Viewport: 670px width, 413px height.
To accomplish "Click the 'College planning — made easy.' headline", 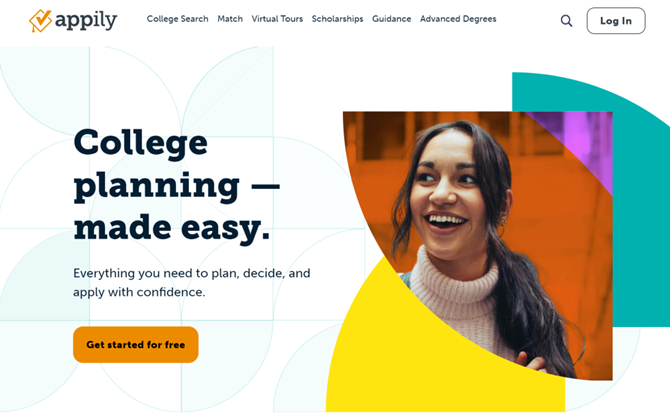I will tap(176, 185).
